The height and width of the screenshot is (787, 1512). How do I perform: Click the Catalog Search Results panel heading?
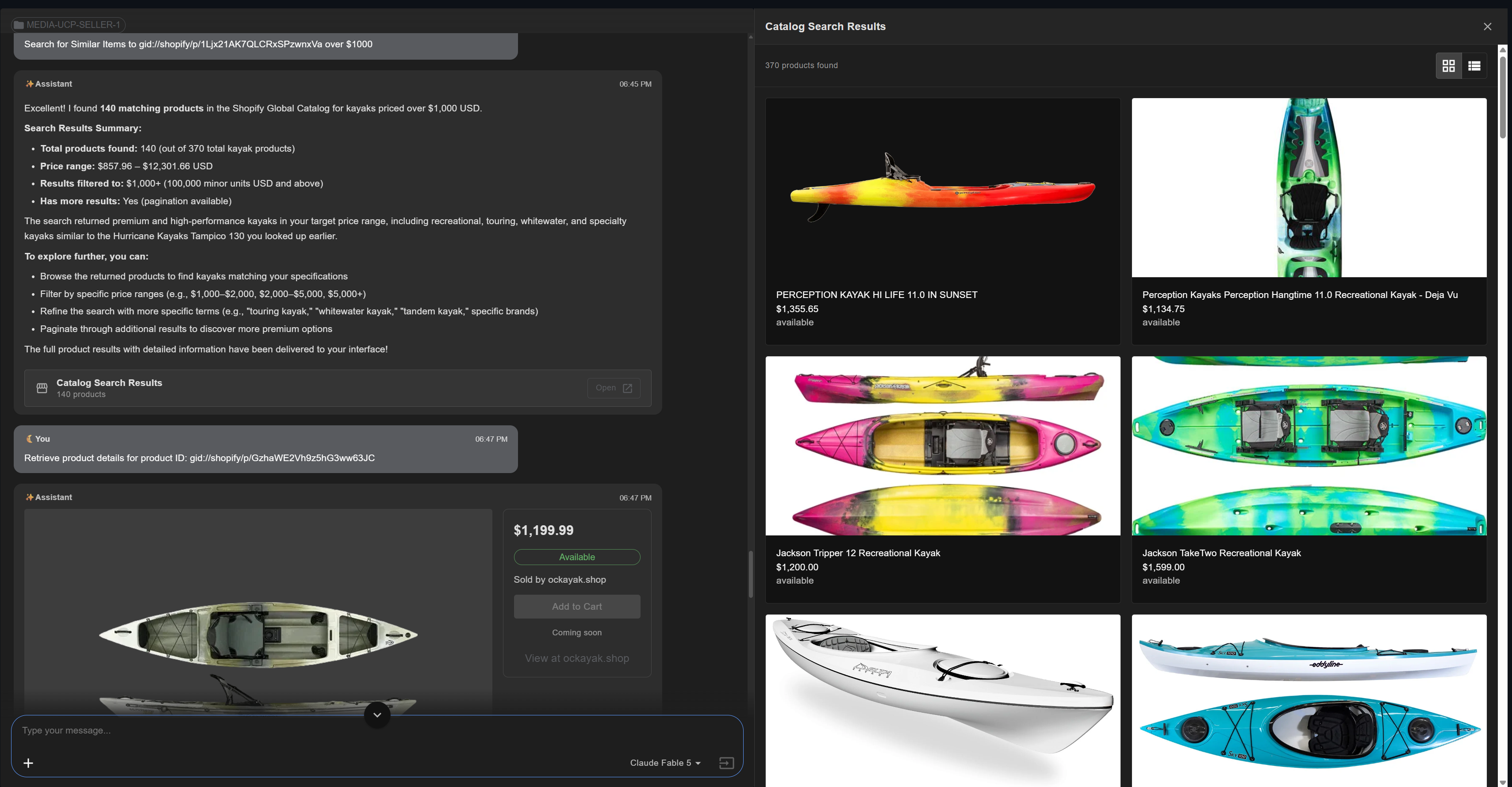tap(825, 27)
